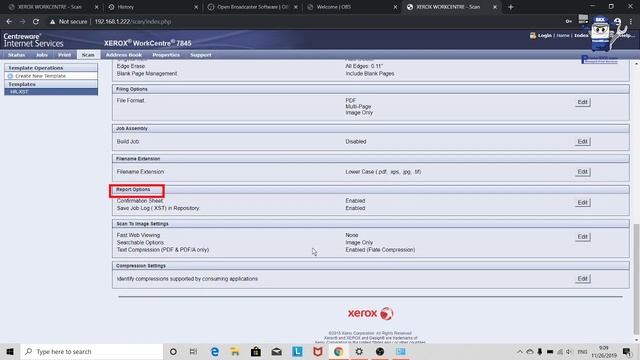Open File Explorer from taskbar
Viewport: 640px width, 360px height.
pos(235,351)
